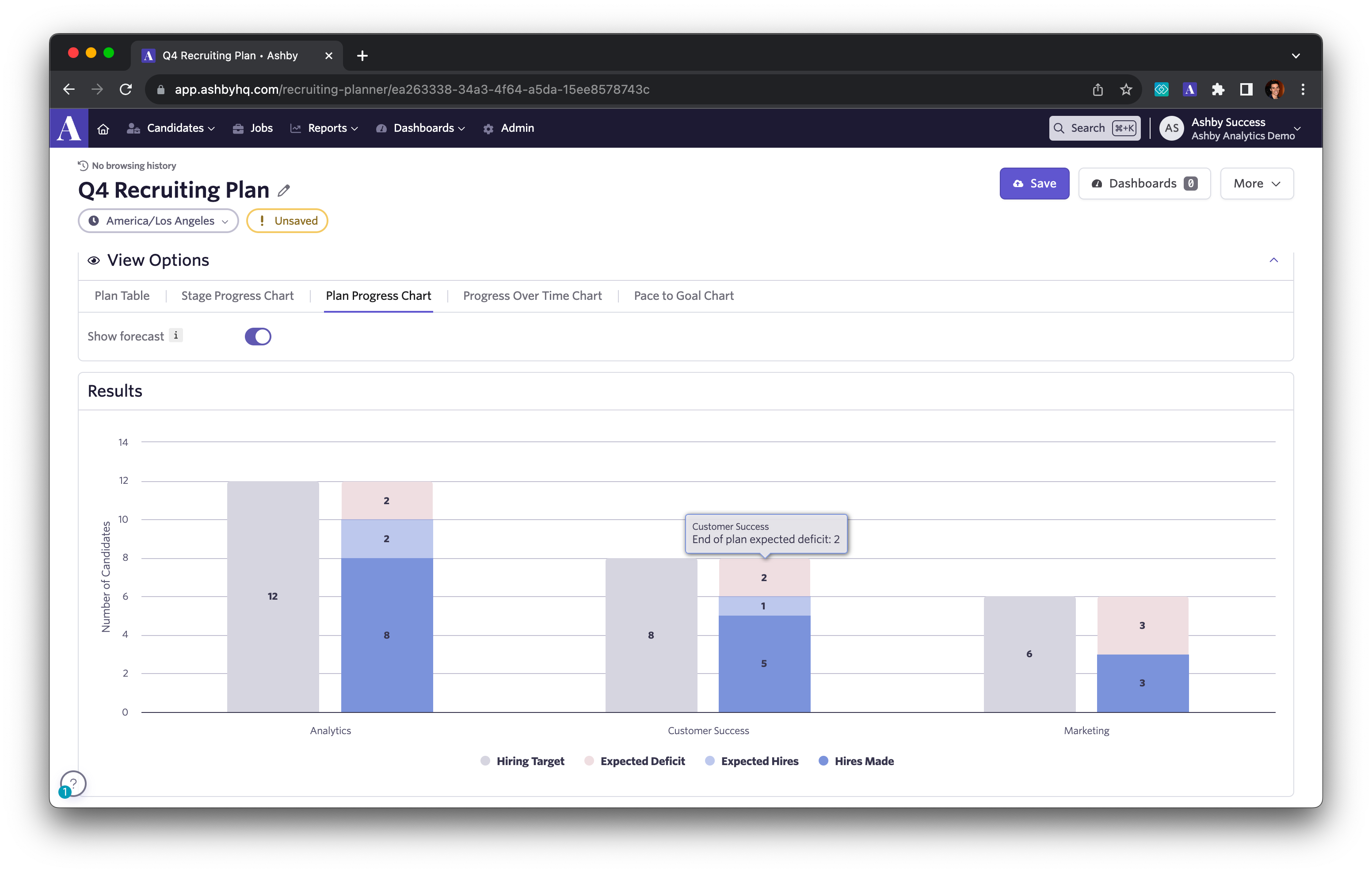Reload the page with refresh icon
The width and height of the screenshot is (1372, 873).
pyautogui.click(x=126, y=89)
